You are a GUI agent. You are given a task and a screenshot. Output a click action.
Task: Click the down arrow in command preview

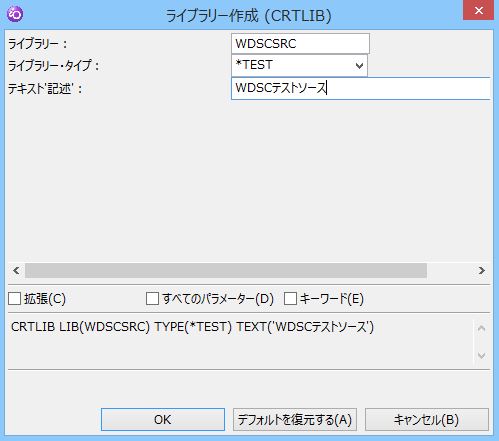click(x=481, y=355)
